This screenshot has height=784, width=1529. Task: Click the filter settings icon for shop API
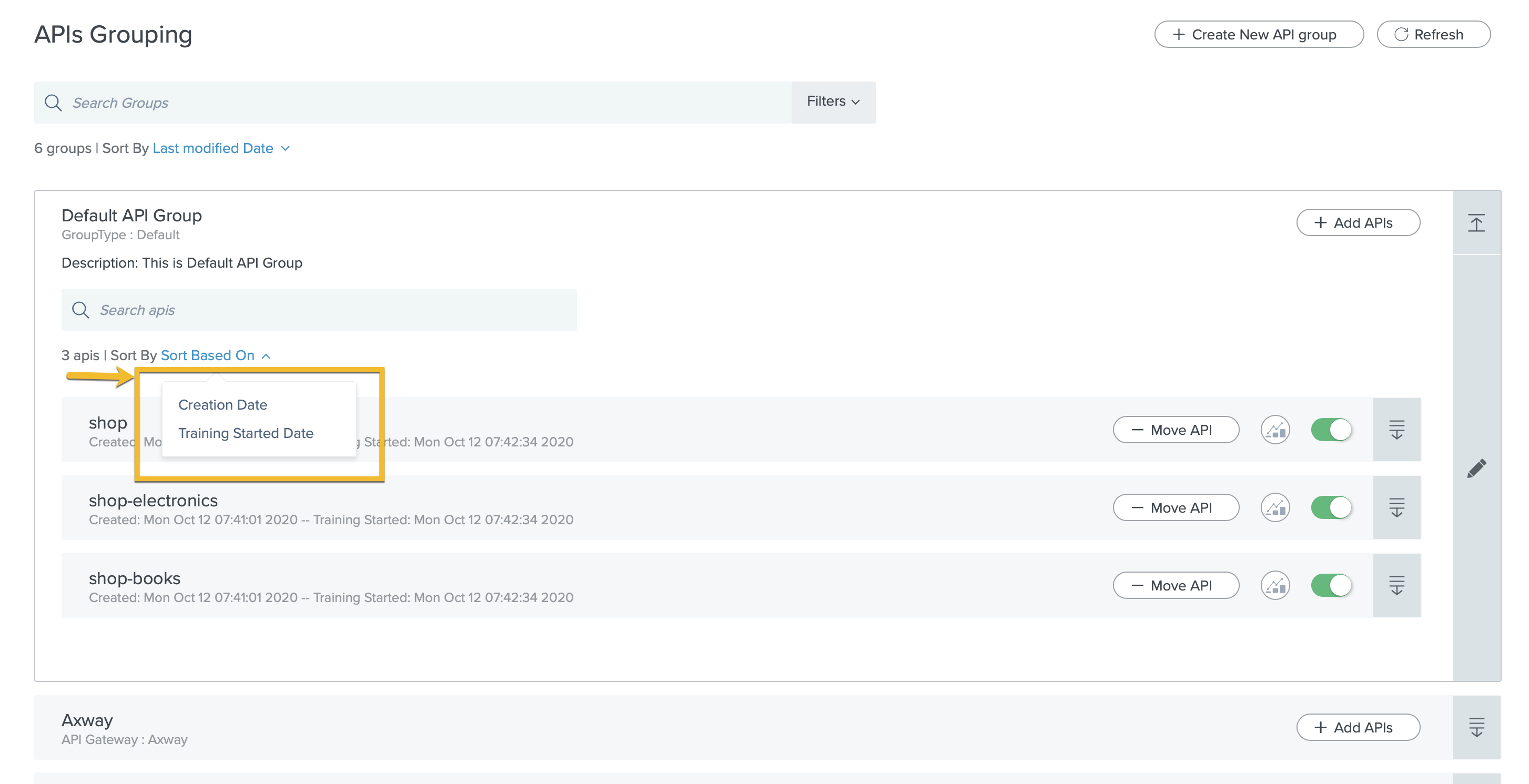(1397, 429)
